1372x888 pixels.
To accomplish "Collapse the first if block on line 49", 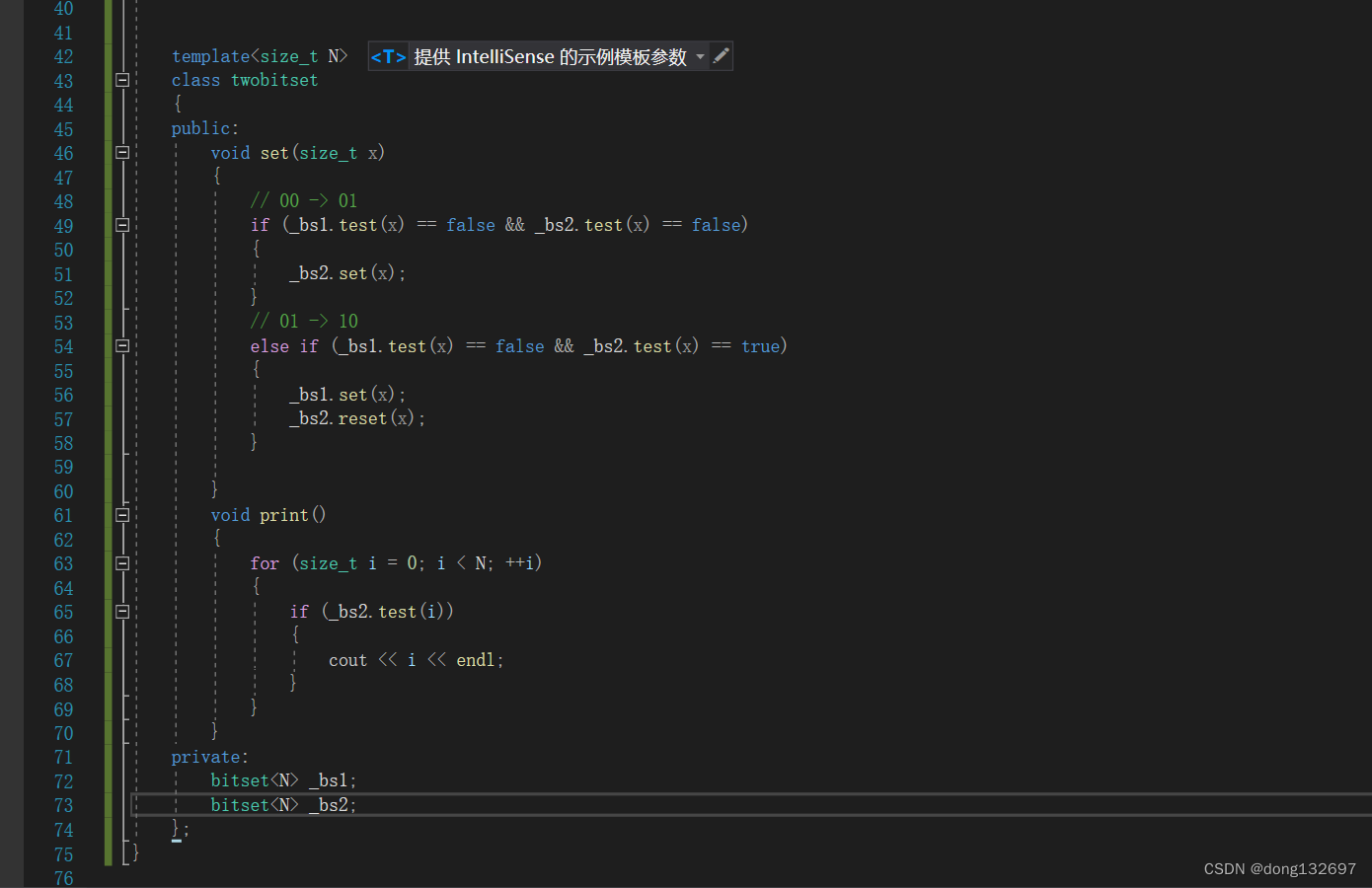I will pos(122,225).
